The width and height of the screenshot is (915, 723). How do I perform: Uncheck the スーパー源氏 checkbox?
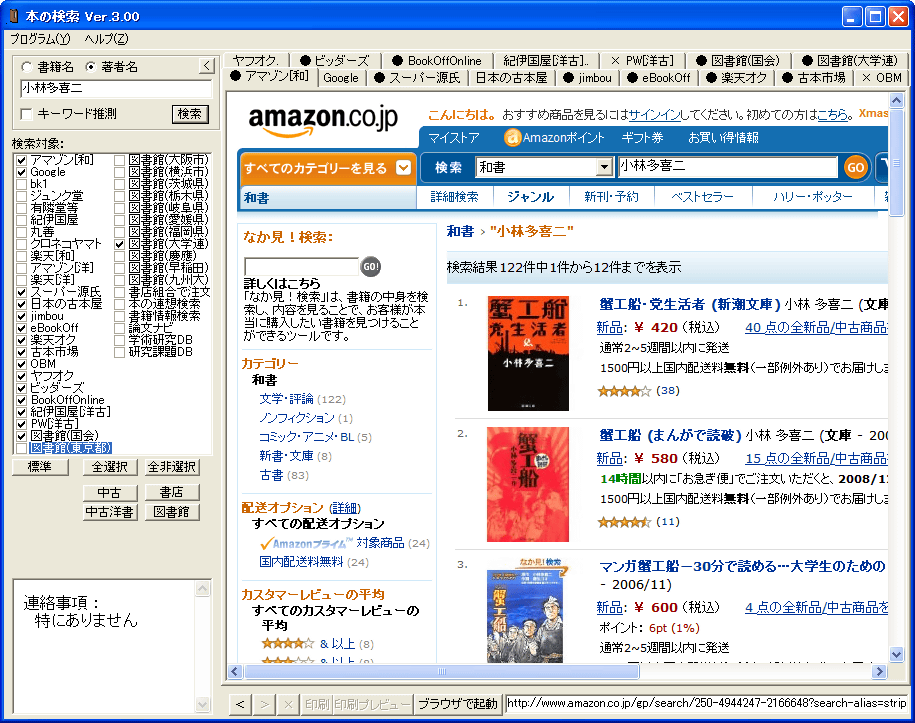point(22,292)
